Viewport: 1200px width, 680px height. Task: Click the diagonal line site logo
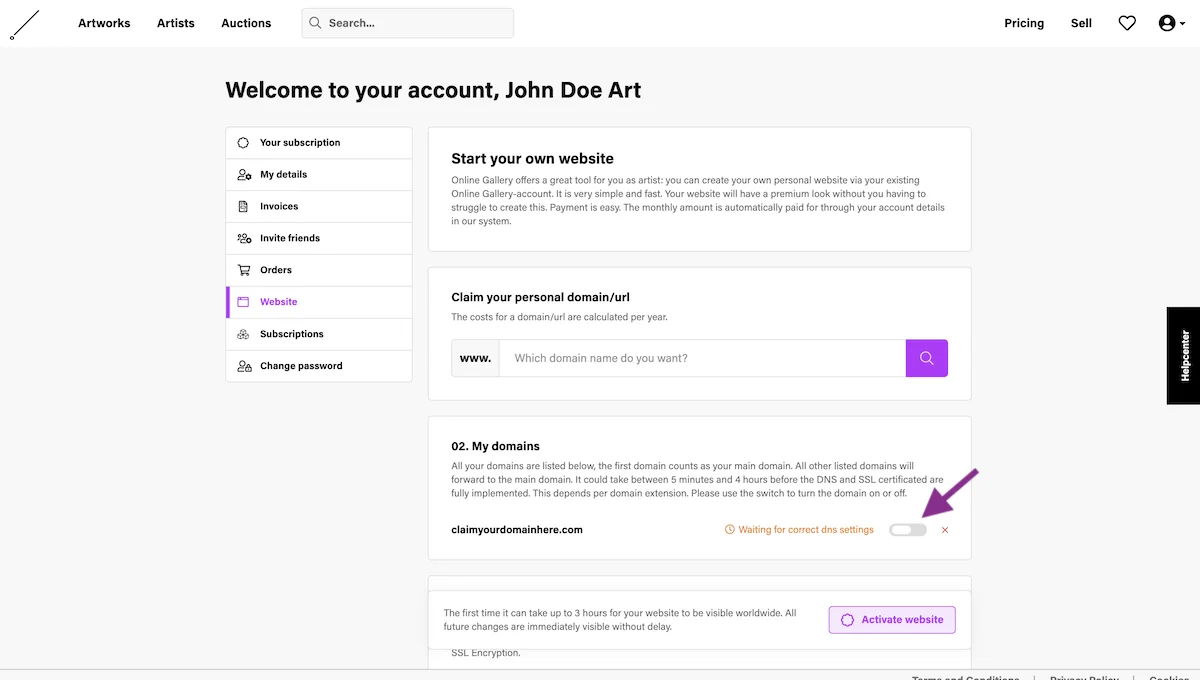tap(24, 24)
